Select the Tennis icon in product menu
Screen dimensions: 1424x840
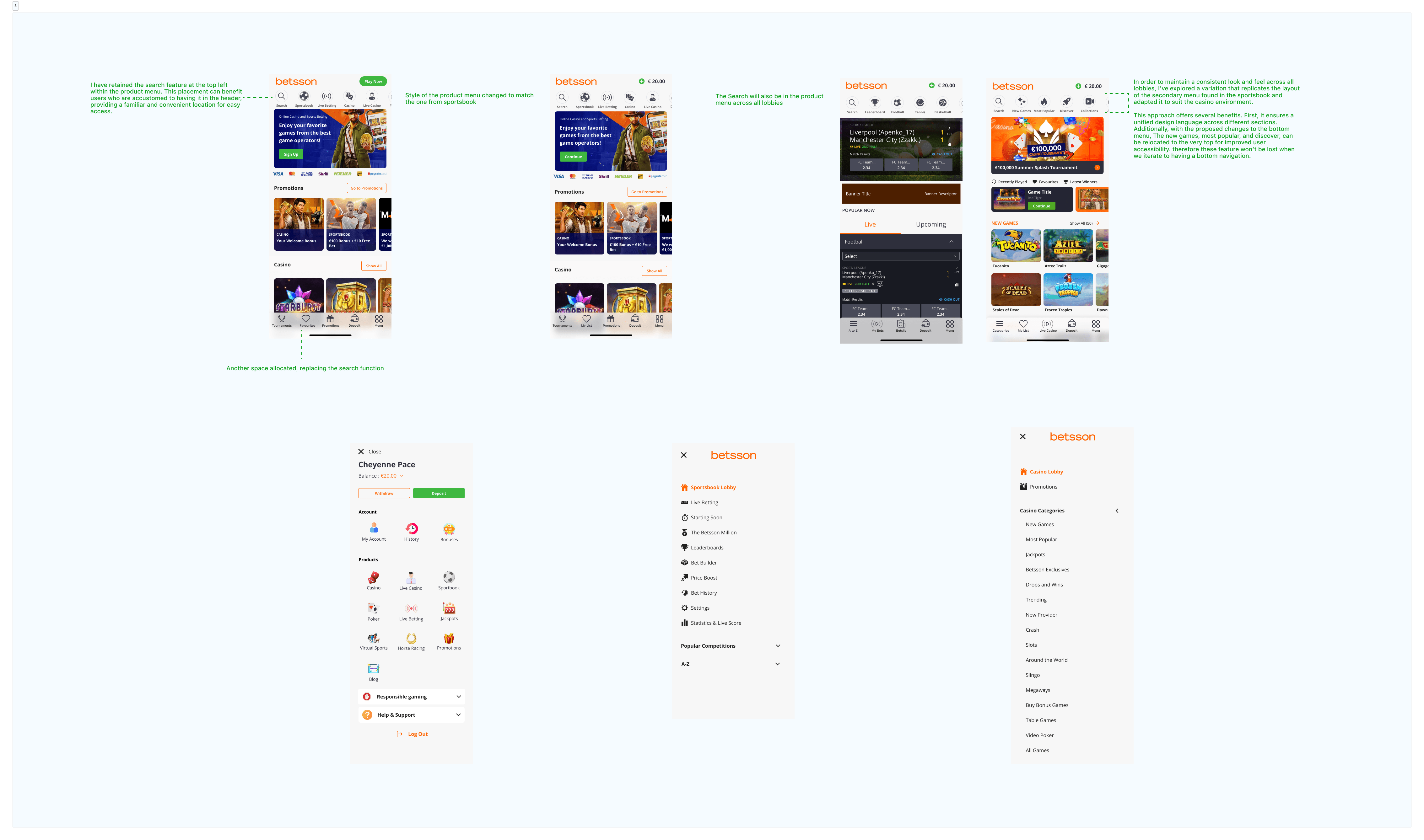click(920, 103)
